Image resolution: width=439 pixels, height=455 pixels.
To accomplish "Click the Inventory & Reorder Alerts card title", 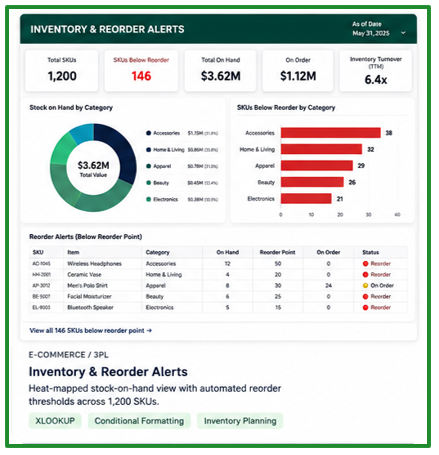I will [108, 372].
